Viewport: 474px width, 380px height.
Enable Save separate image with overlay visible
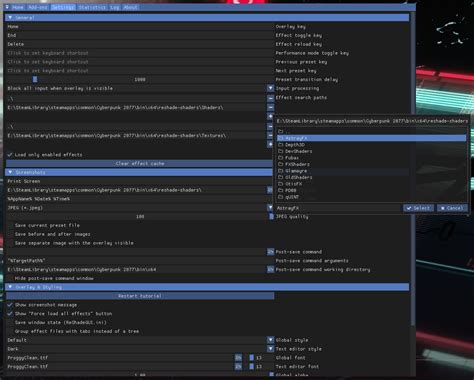10,243
